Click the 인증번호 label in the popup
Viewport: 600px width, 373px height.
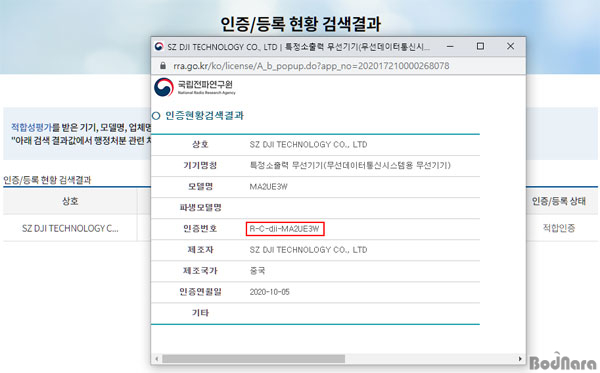(200, 228)
